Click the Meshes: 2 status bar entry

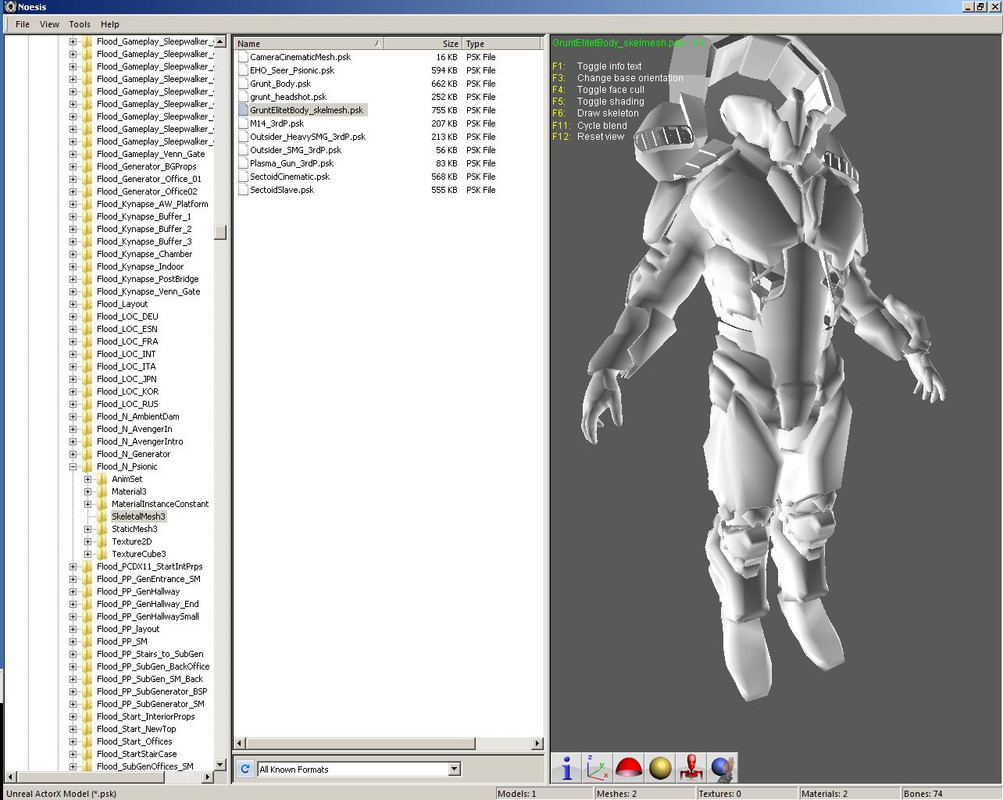(616, 794)
